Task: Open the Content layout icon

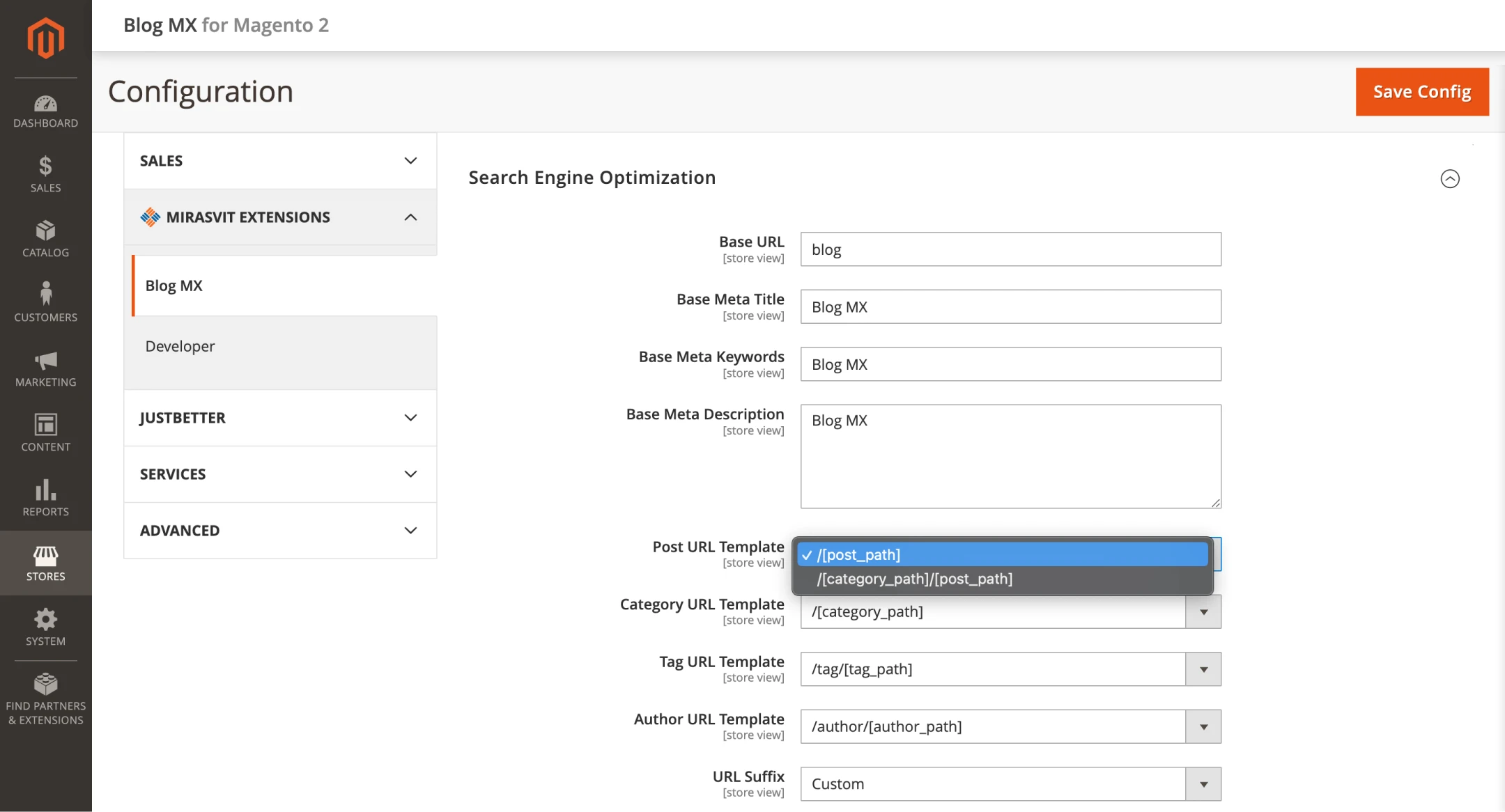Action: pos(45,432)
